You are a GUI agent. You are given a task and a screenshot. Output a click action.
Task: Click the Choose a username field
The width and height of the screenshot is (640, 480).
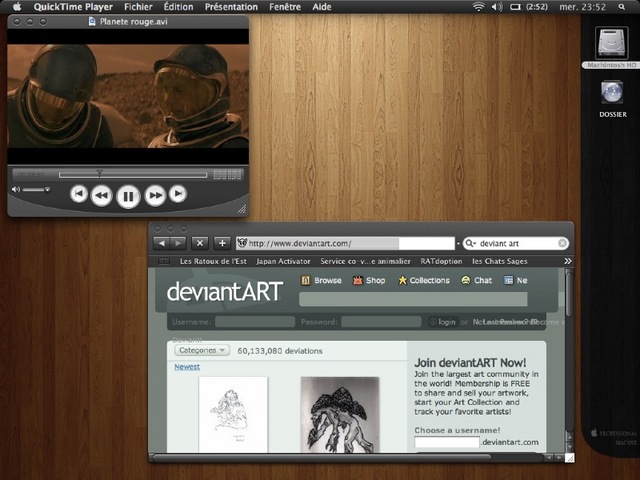(x=447, y=442)
